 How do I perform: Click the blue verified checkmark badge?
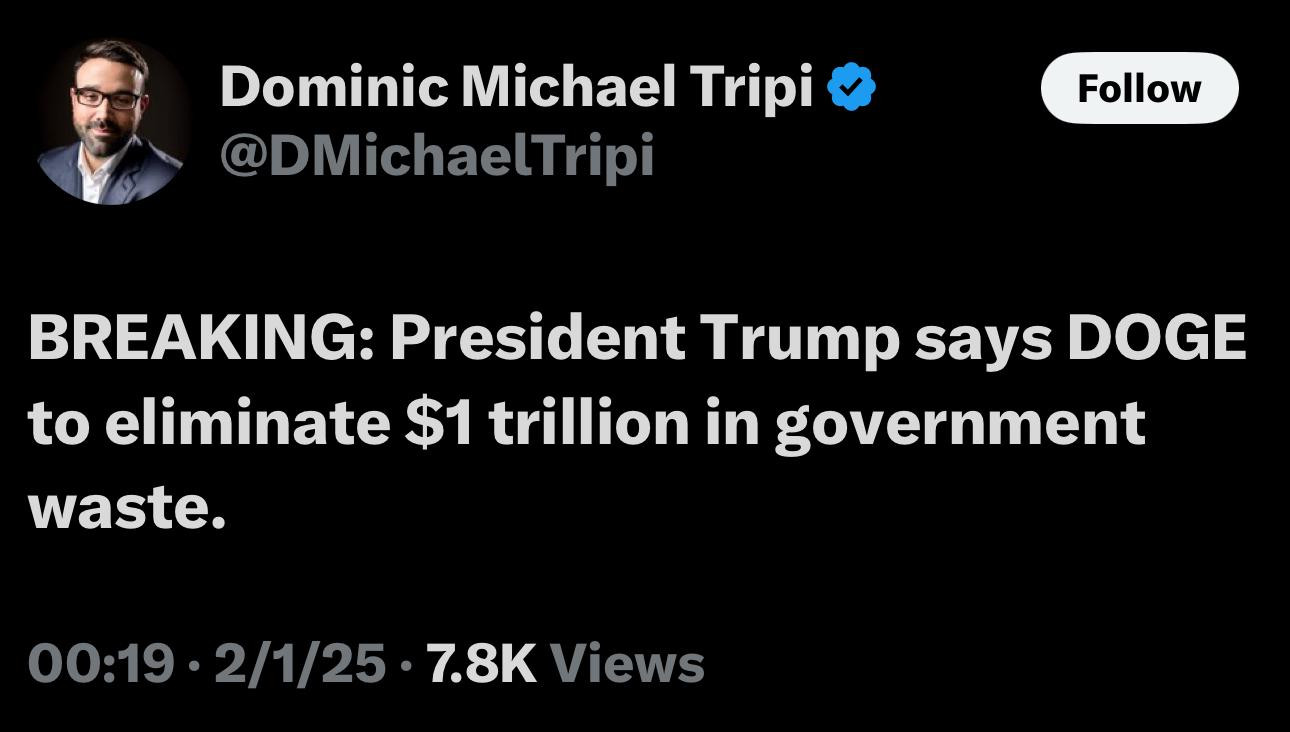(x=851, y=89)
